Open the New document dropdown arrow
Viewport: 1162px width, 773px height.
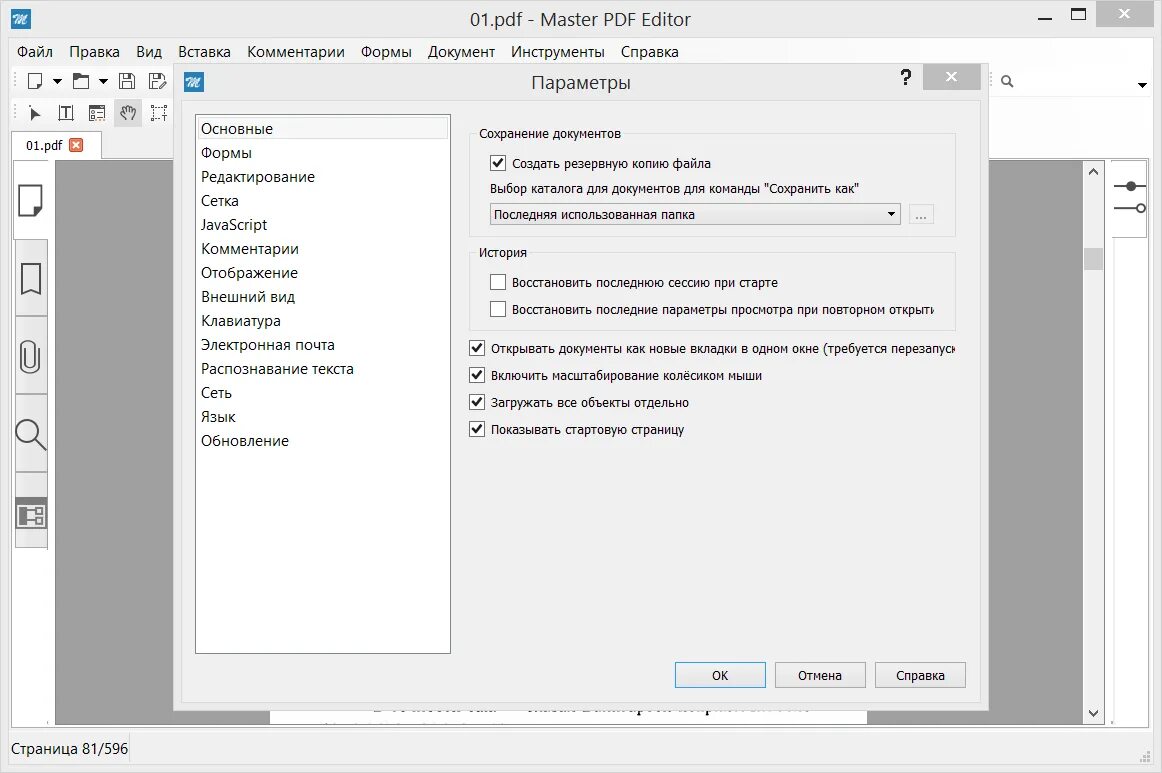[x=57, y=82]
